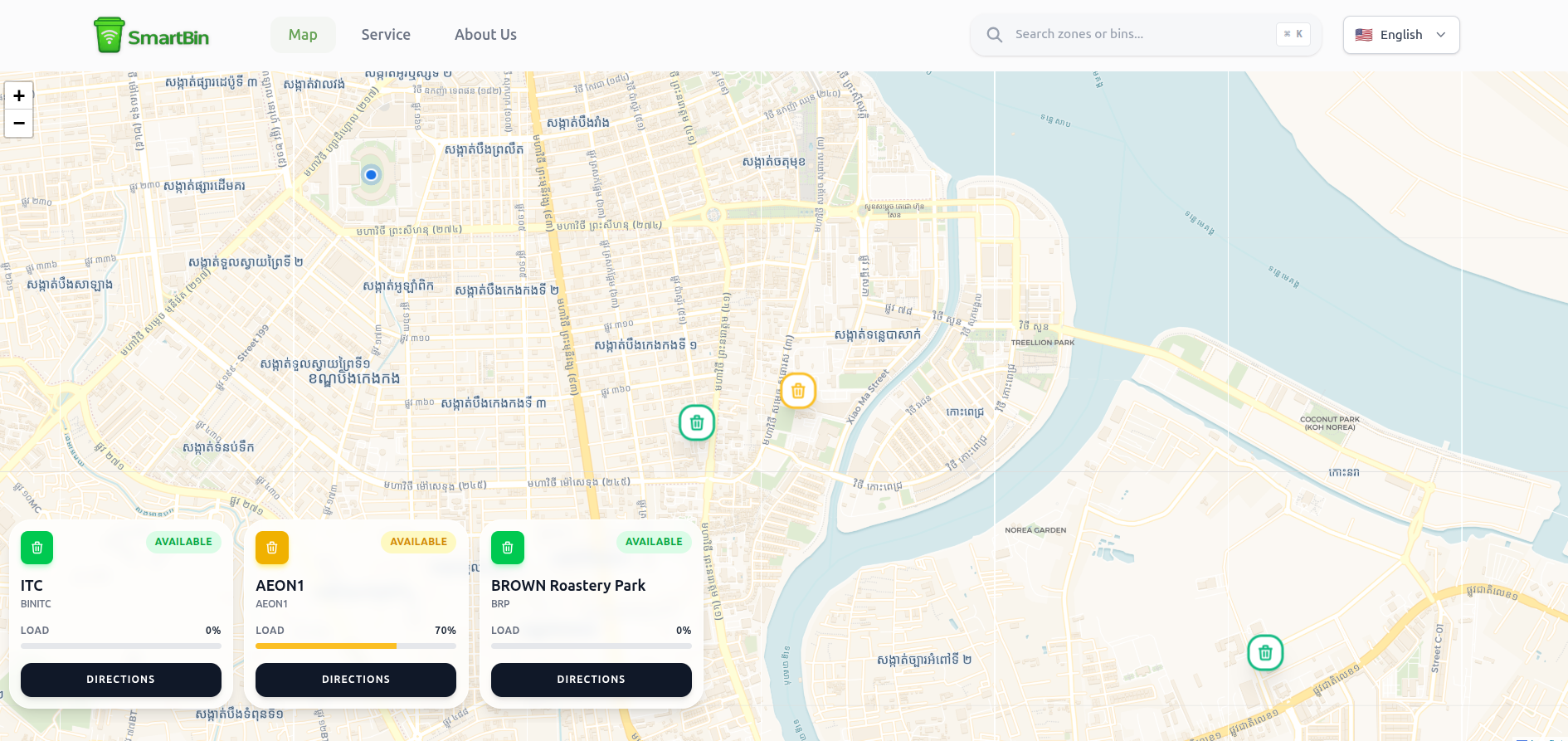
Task: Click the SmartBin brand name
Action: (168, 37)
